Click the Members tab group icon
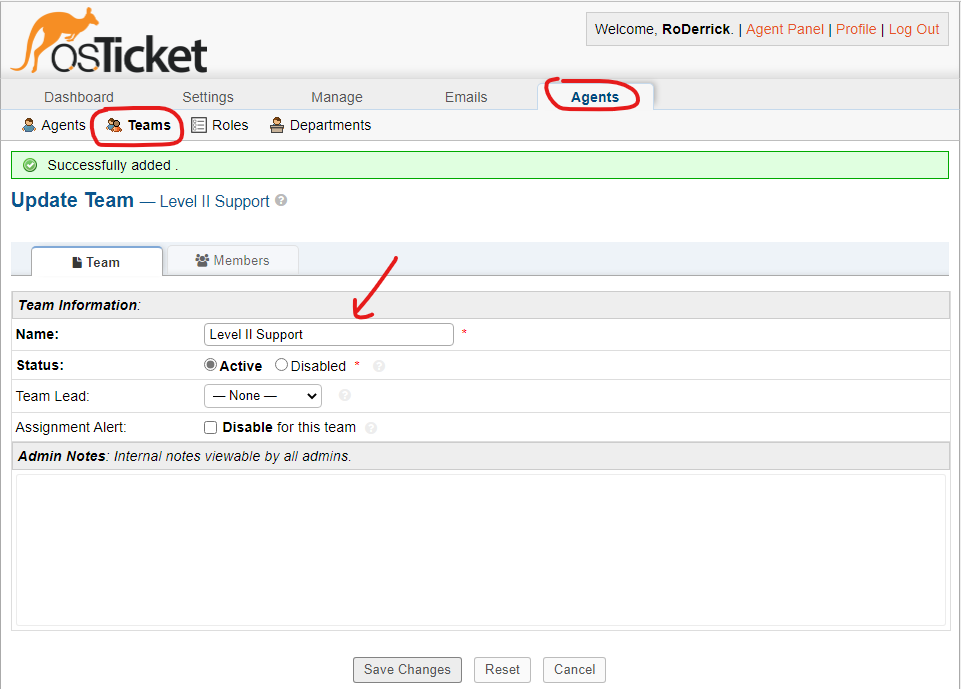This screenshot has width=961, height=689. (202, 261)
